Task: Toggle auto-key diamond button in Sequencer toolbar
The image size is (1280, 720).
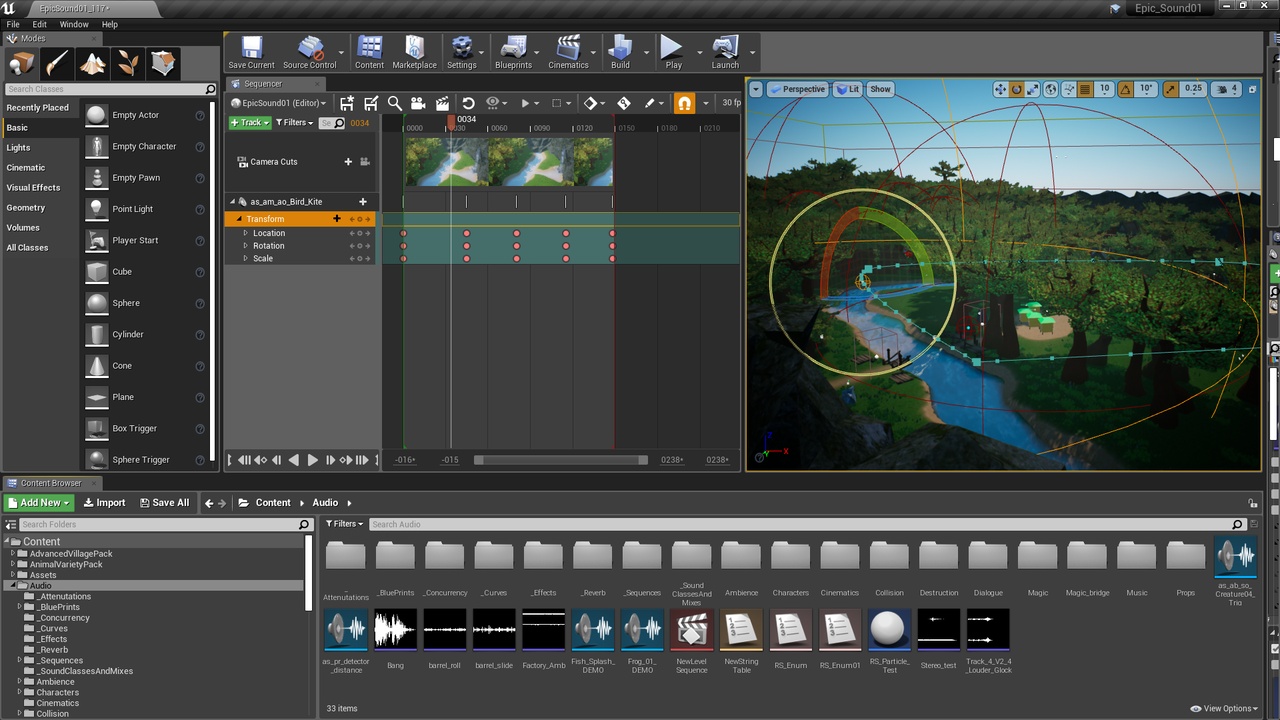Action: pyautogui.click(x=591, y=103)
